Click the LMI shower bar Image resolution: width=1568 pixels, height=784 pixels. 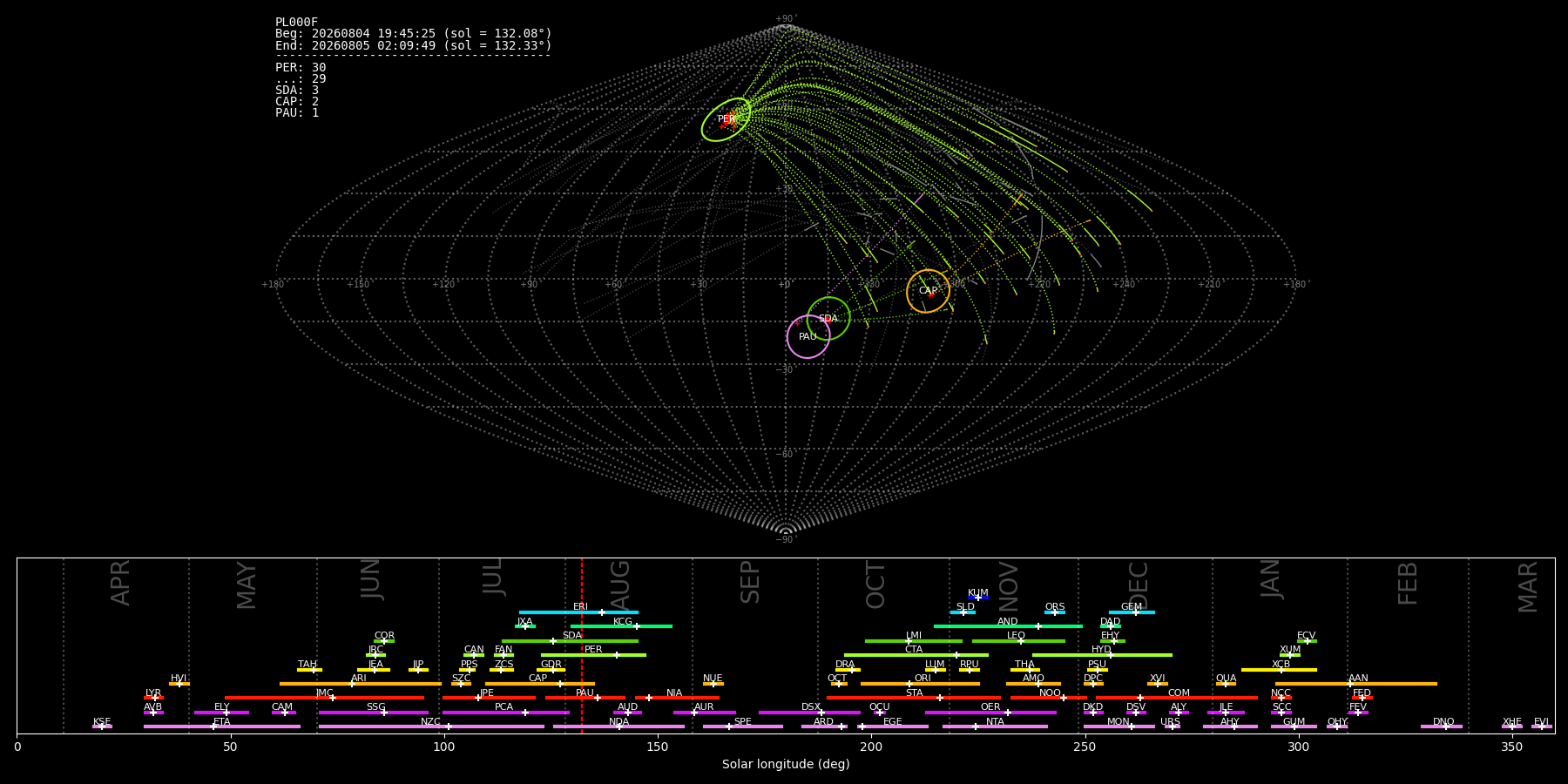(914, 641)
